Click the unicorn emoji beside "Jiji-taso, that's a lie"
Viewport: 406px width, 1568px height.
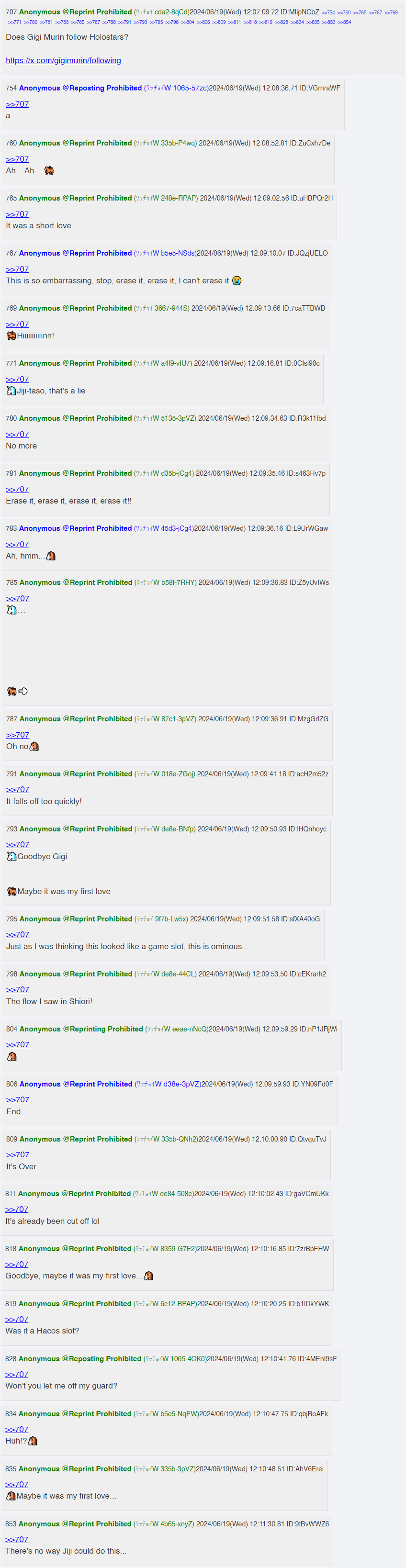(11, 391)
